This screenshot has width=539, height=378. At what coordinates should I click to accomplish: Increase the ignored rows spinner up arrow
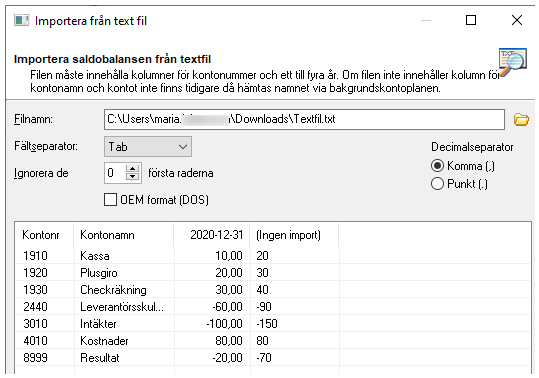(133, 168)
